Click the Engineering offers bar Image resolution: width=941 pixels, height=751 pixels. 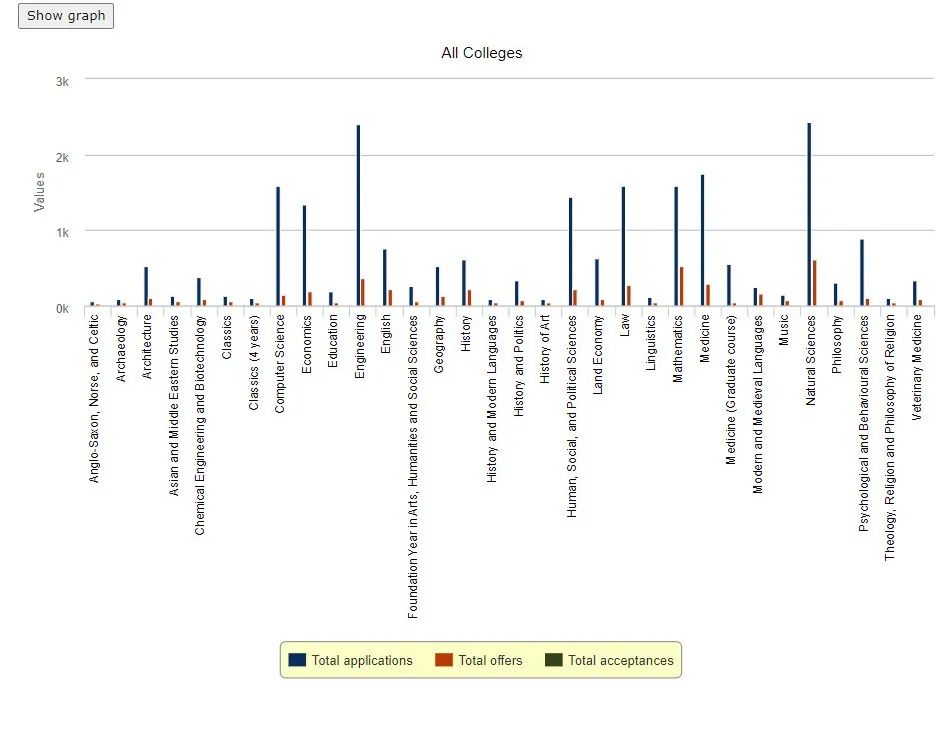tap(362, 293)
